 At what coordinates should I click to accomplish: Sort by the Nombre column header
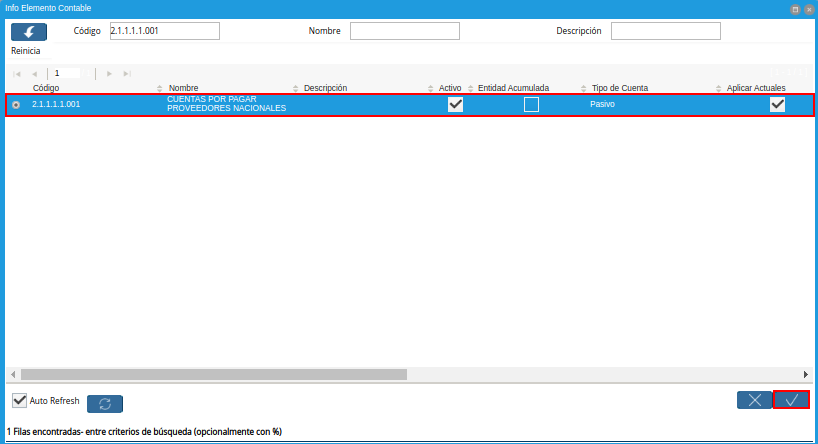pos(183,88)
